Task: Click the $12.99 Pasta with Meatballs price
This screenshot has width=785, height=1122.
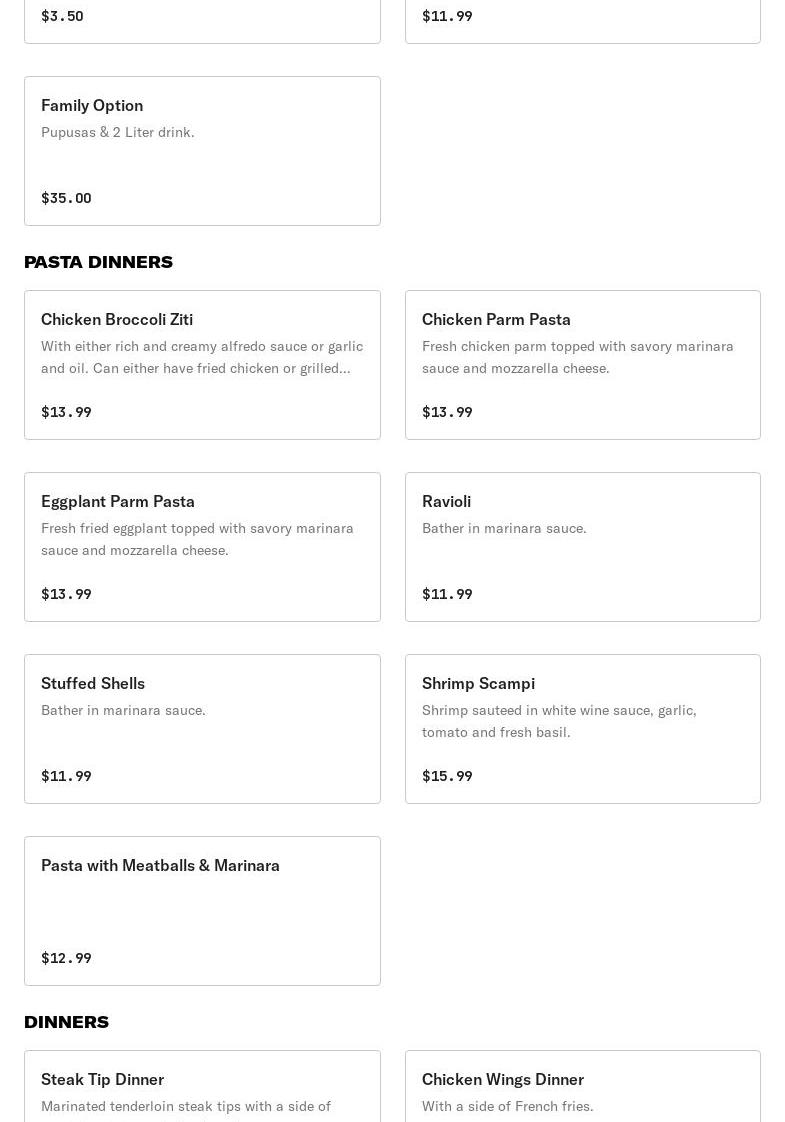Action: point(66,958)
